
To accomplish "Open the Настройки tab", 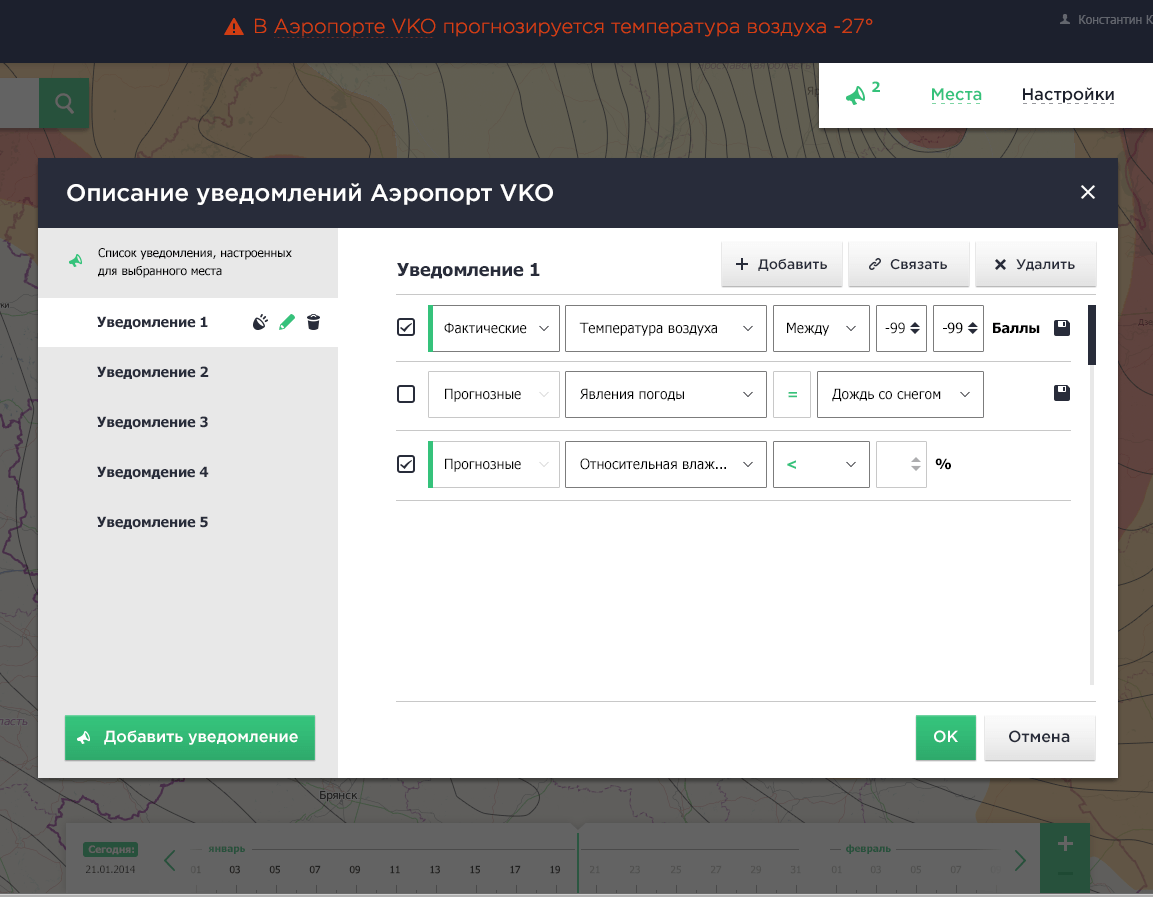I will [x=1067, y=95].
